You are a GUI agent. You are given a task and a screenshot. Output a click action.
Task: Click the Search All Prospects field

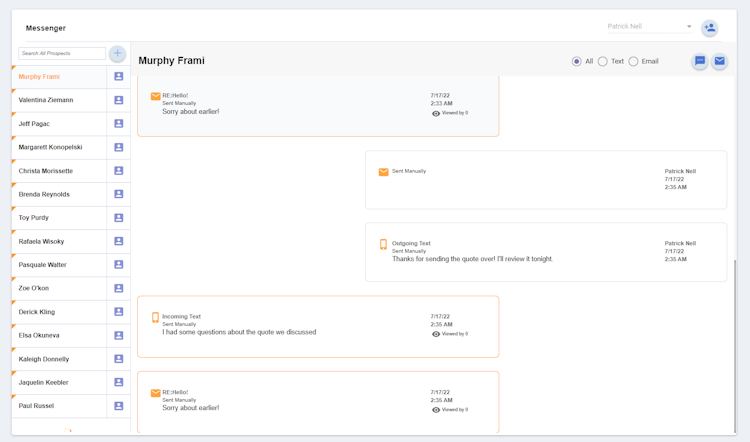point(61,53)
